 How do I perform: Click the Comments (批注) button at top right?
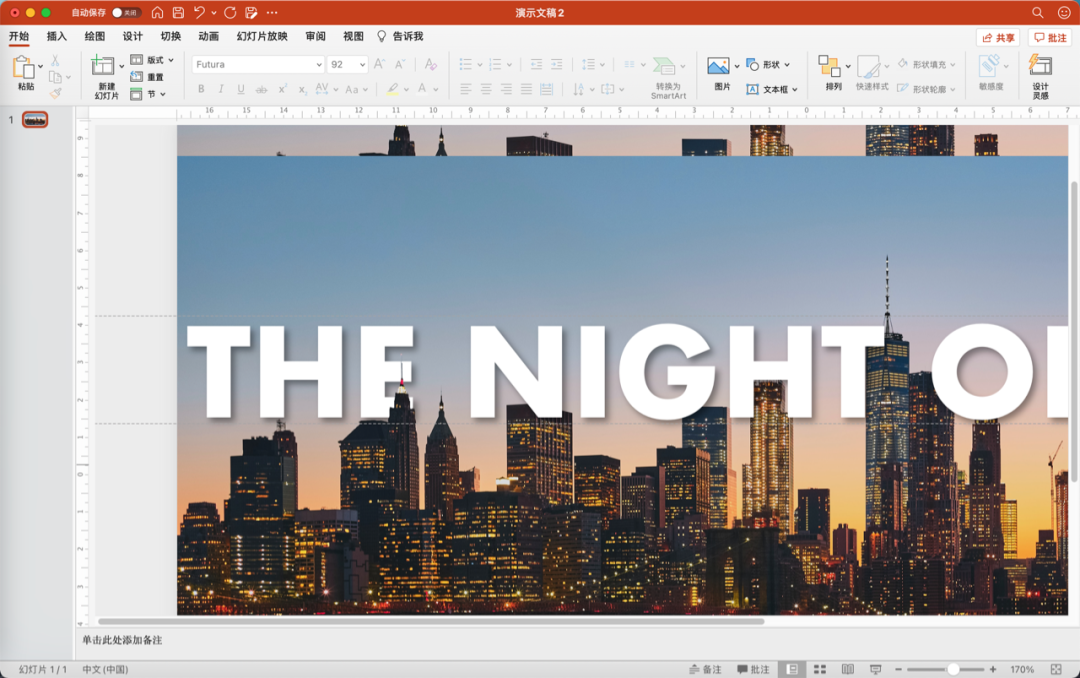pos(1050,37)
